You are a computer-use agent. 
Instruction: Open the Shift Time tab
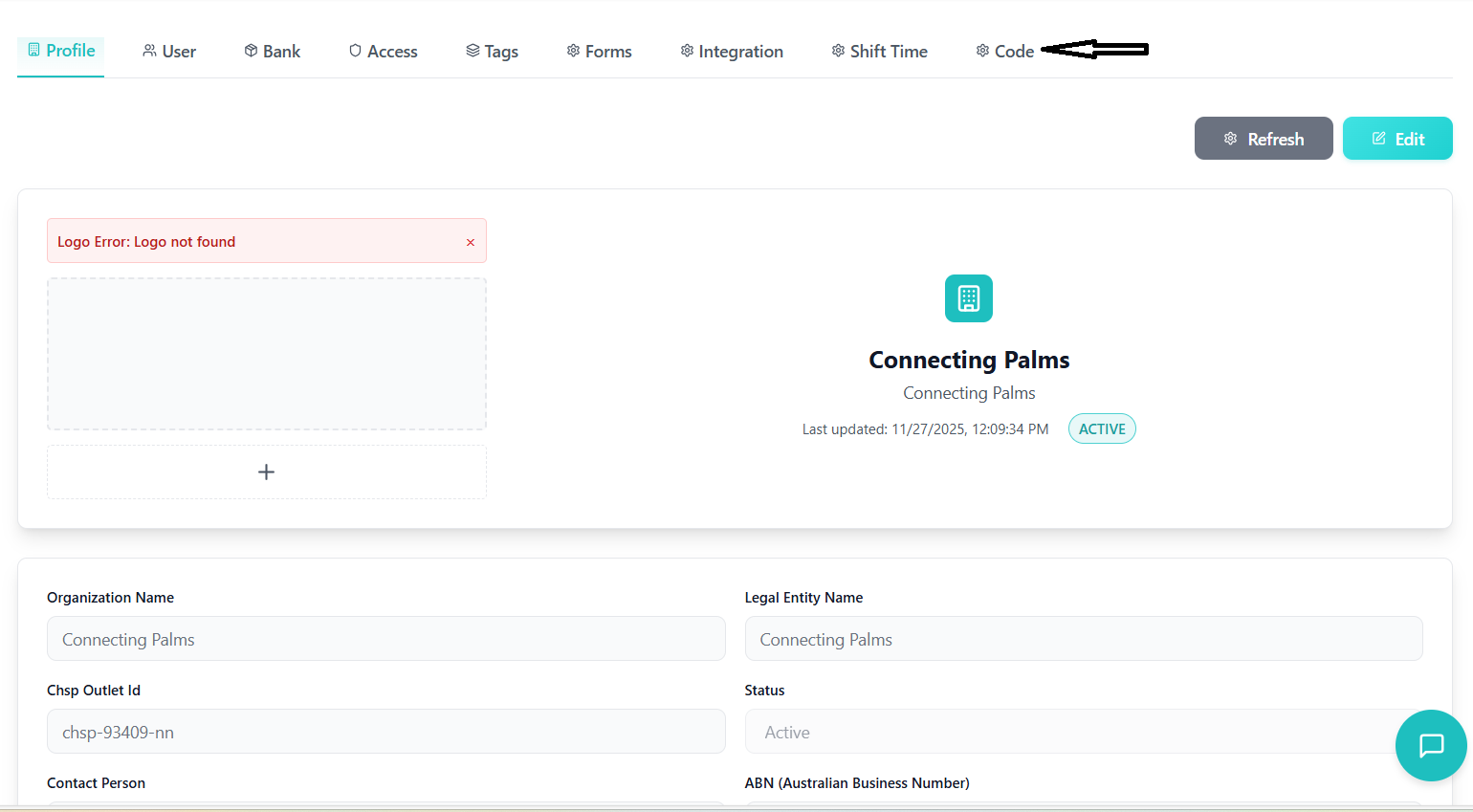(x=879, y=52)
